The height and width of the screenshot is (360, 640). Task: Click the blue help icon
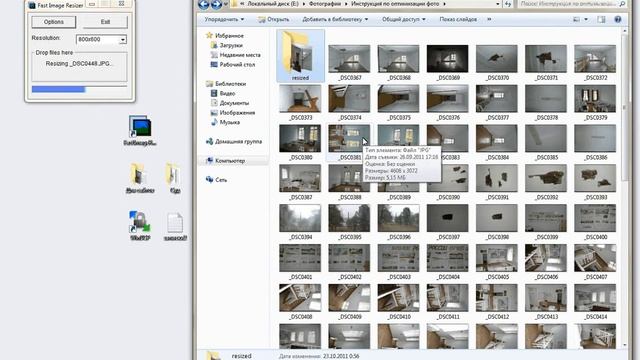coord(618,19)
